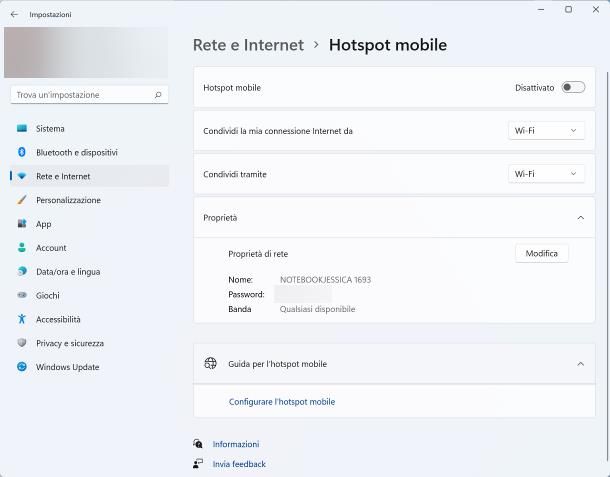This screenshot has width=610, height=477.
Task: Click the Windows Update icon
Action: click(x=22, y=367)
